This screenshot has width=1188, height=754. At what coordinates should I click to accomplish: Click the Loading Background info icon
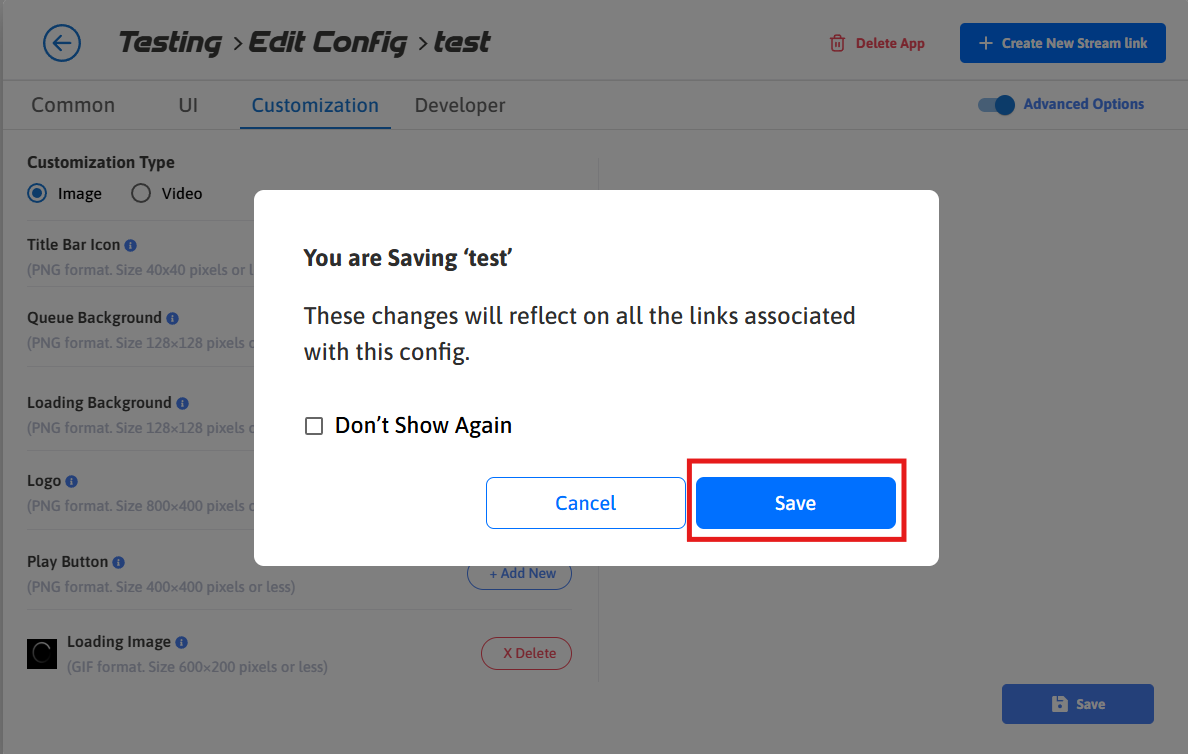(182, 403)
